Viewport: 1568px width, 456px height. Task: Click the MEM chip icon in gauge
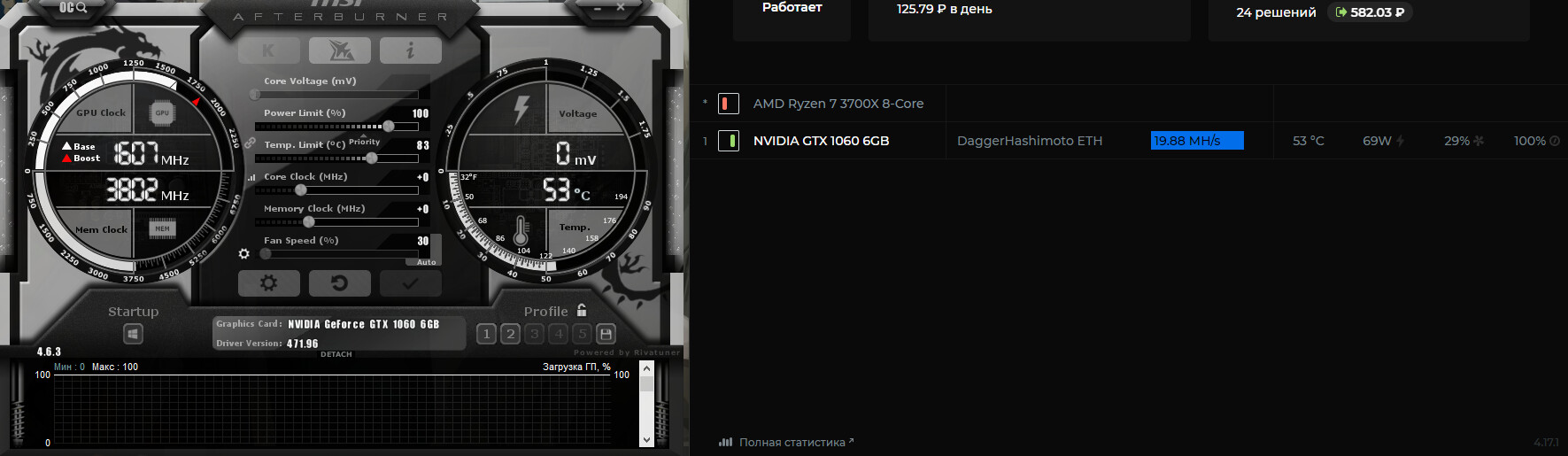[x=162, y=228]
